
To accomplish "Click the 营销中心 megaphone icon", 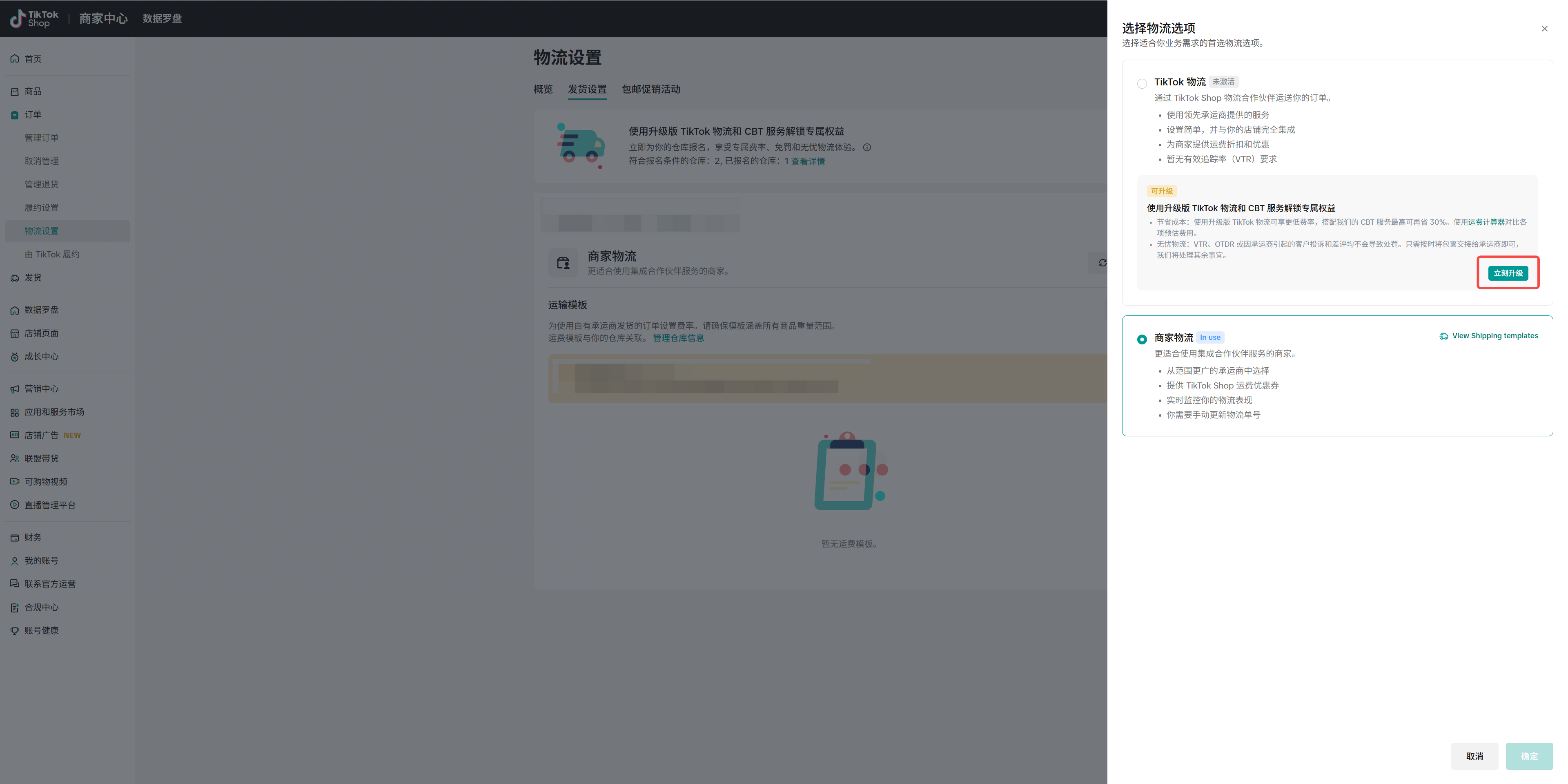I will click(15, 389).
